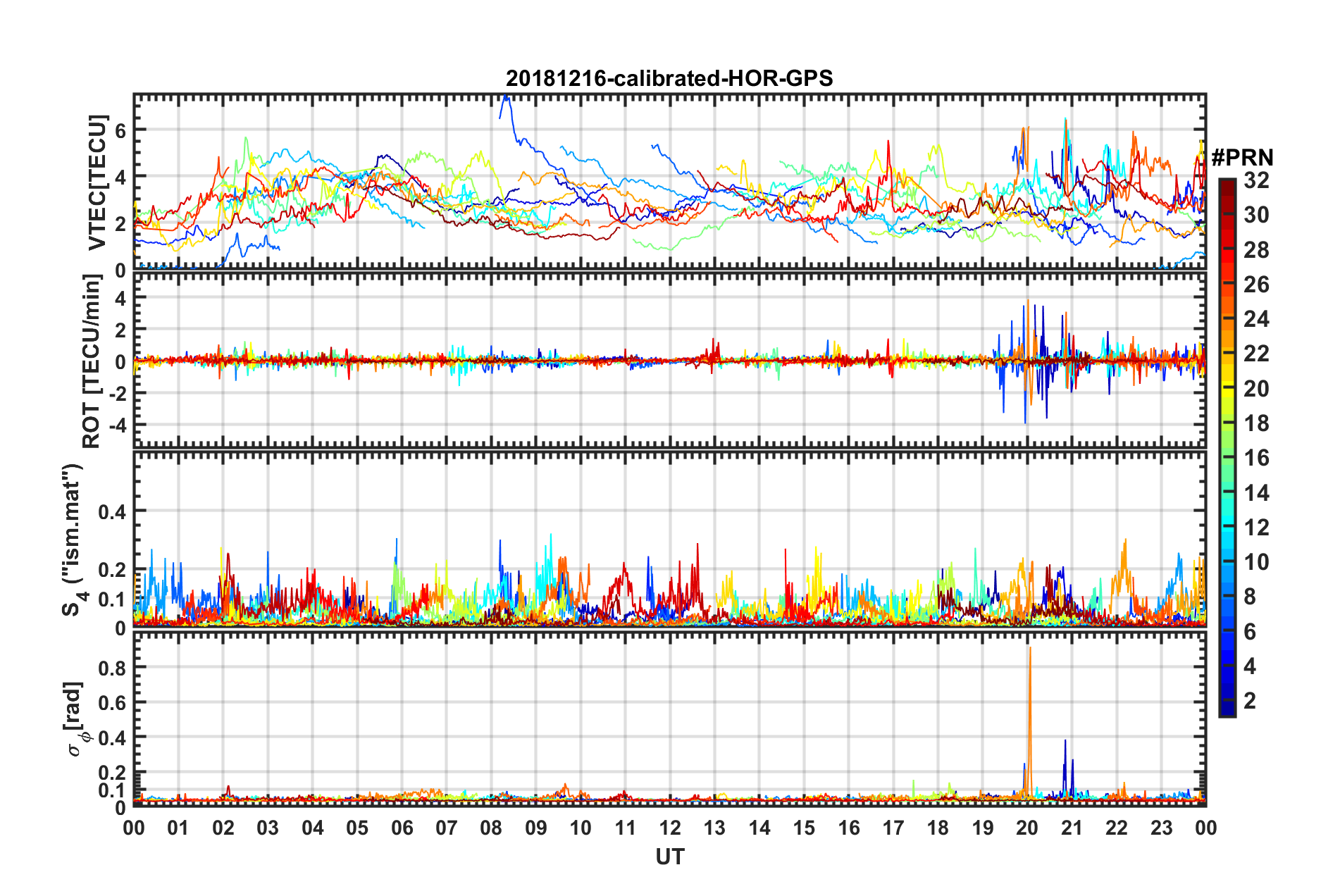Screen dimensions: 1340x896
Task: Select x-axis hour tick "19"
Action: click(x=983, y=828)
